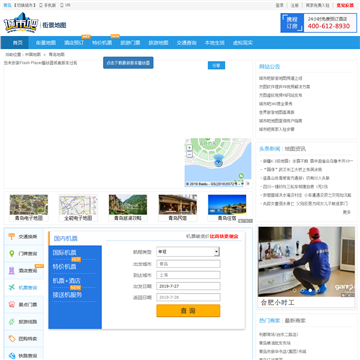Open the 本地生活 navigation menu item
This screenshot has height=360, width=360.
point(214,43)
